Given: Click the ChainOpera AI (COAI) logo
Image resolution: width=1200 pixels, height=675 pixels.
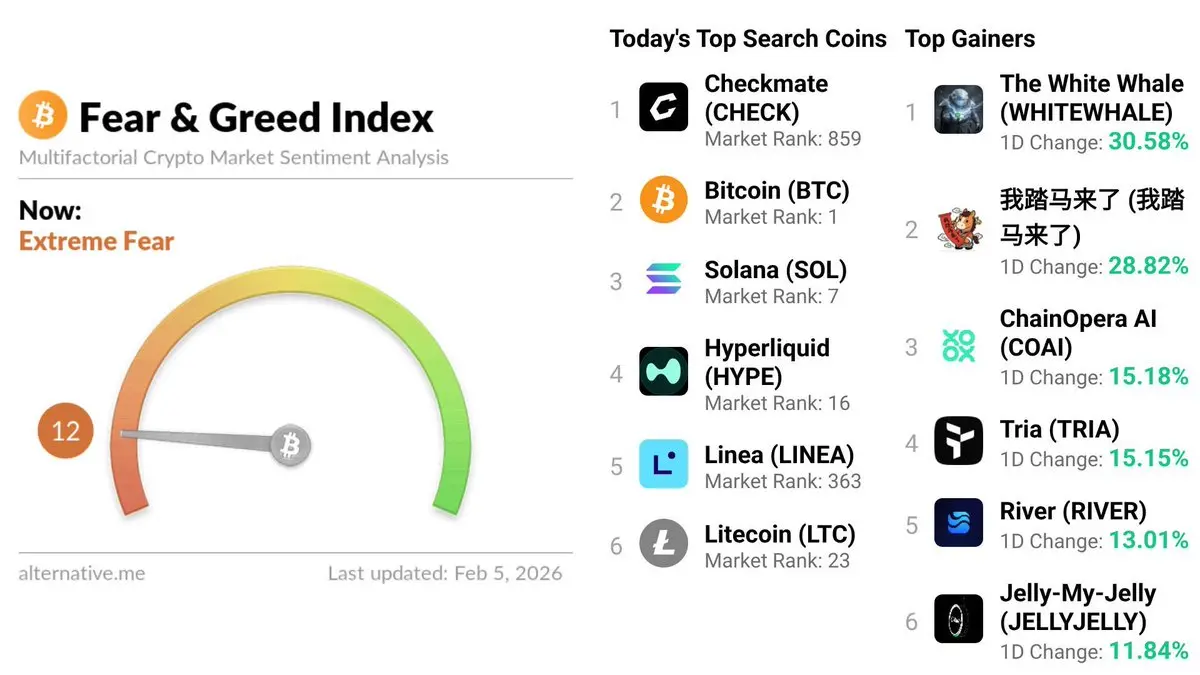Looking at the screenshot, I should tap(958, 345).
